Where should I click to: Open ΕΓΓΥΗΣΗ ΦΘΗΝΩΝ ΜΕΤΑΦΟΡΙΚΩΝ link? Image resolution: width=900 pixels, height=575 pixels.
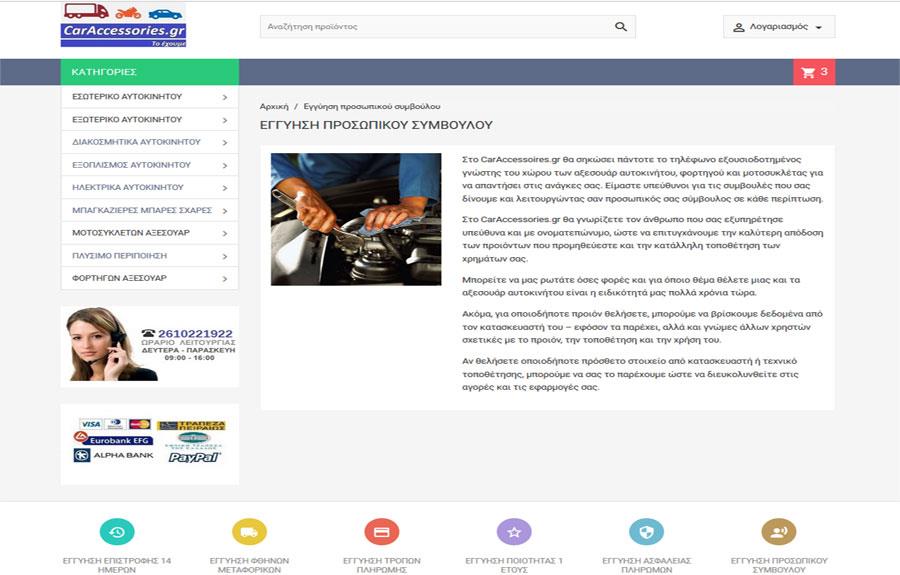click(x=249, y=565)
